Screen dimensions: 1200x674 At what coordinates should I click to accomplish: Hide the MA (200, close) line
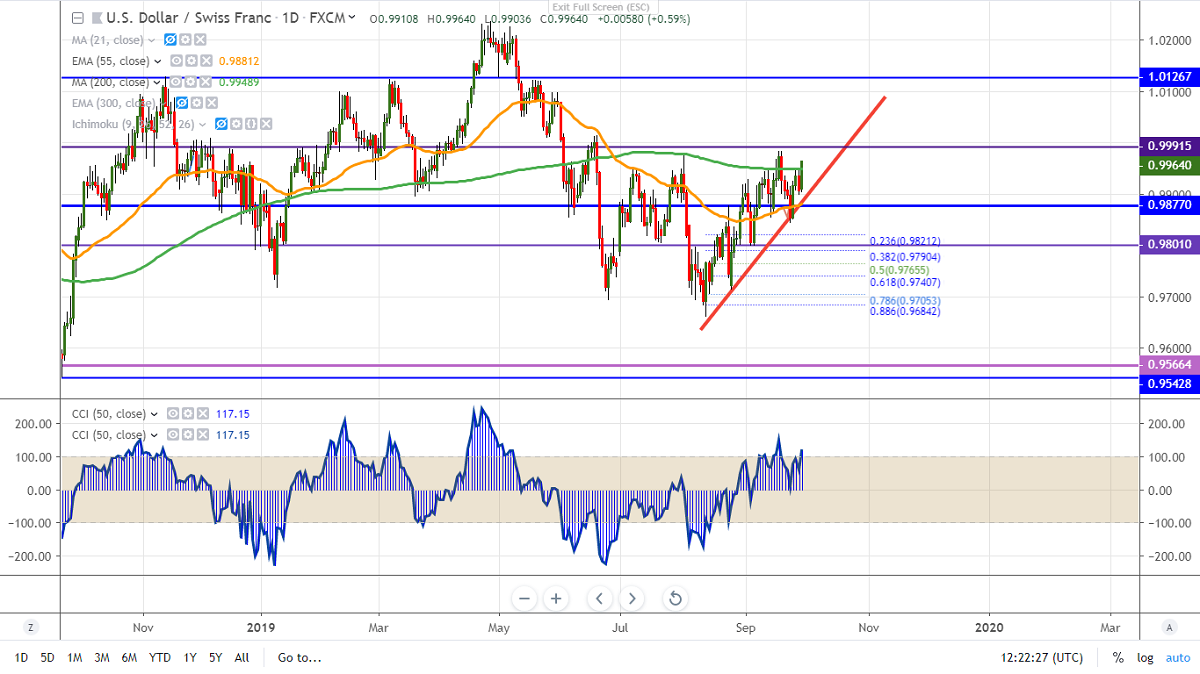[x=176, y=82]
